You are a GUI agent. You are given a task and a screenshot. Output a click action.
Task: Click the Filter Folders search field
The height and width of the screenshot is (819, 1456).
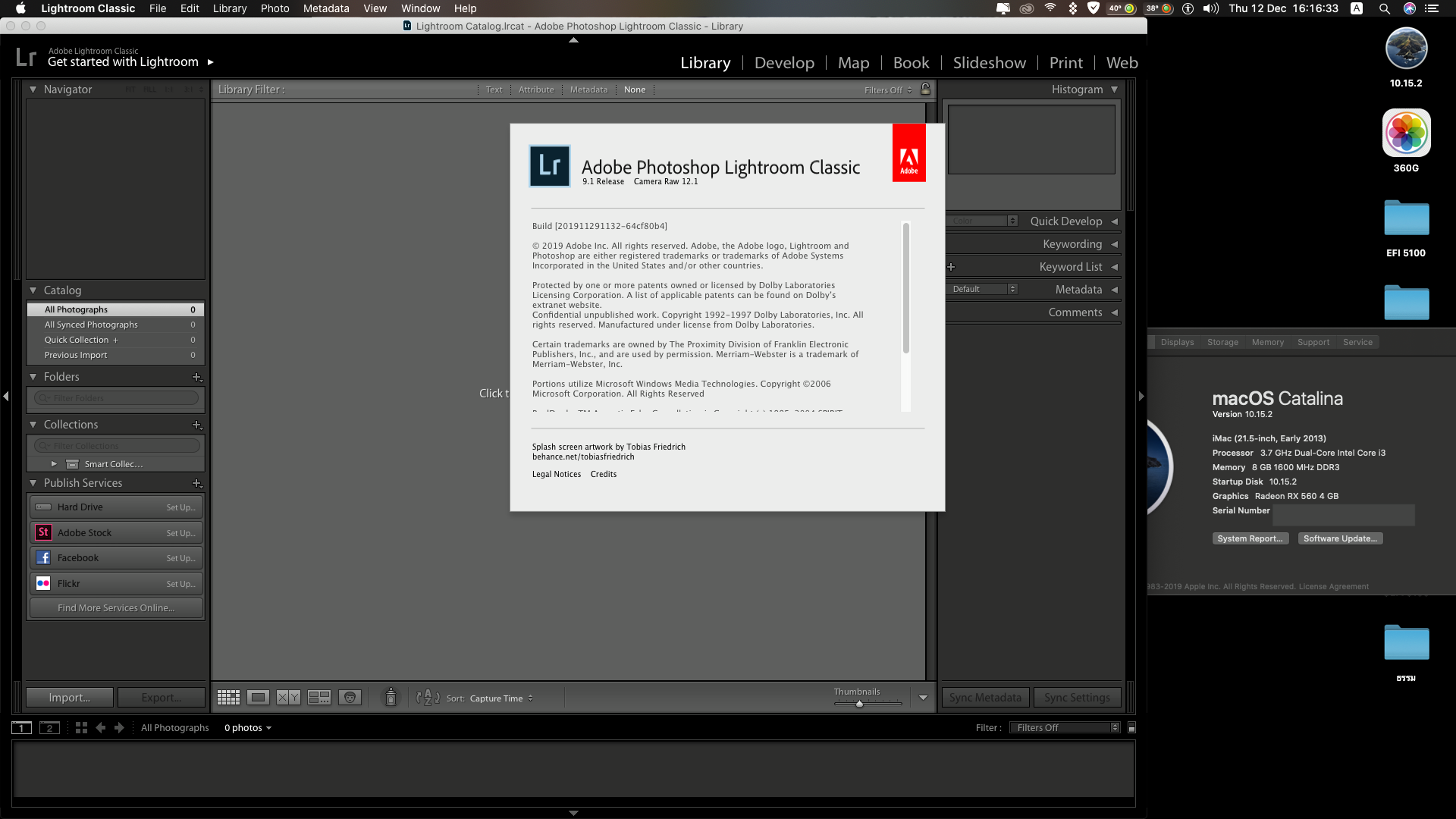pyautogui.click(x=116, y=398)
